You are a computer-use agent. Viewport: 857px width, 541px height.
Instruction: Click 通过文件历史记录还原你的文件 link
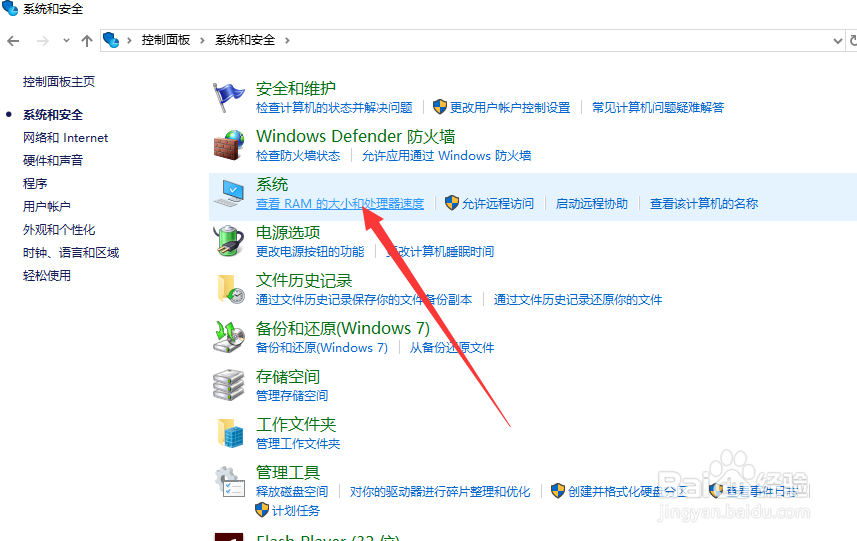coord(578,300)
